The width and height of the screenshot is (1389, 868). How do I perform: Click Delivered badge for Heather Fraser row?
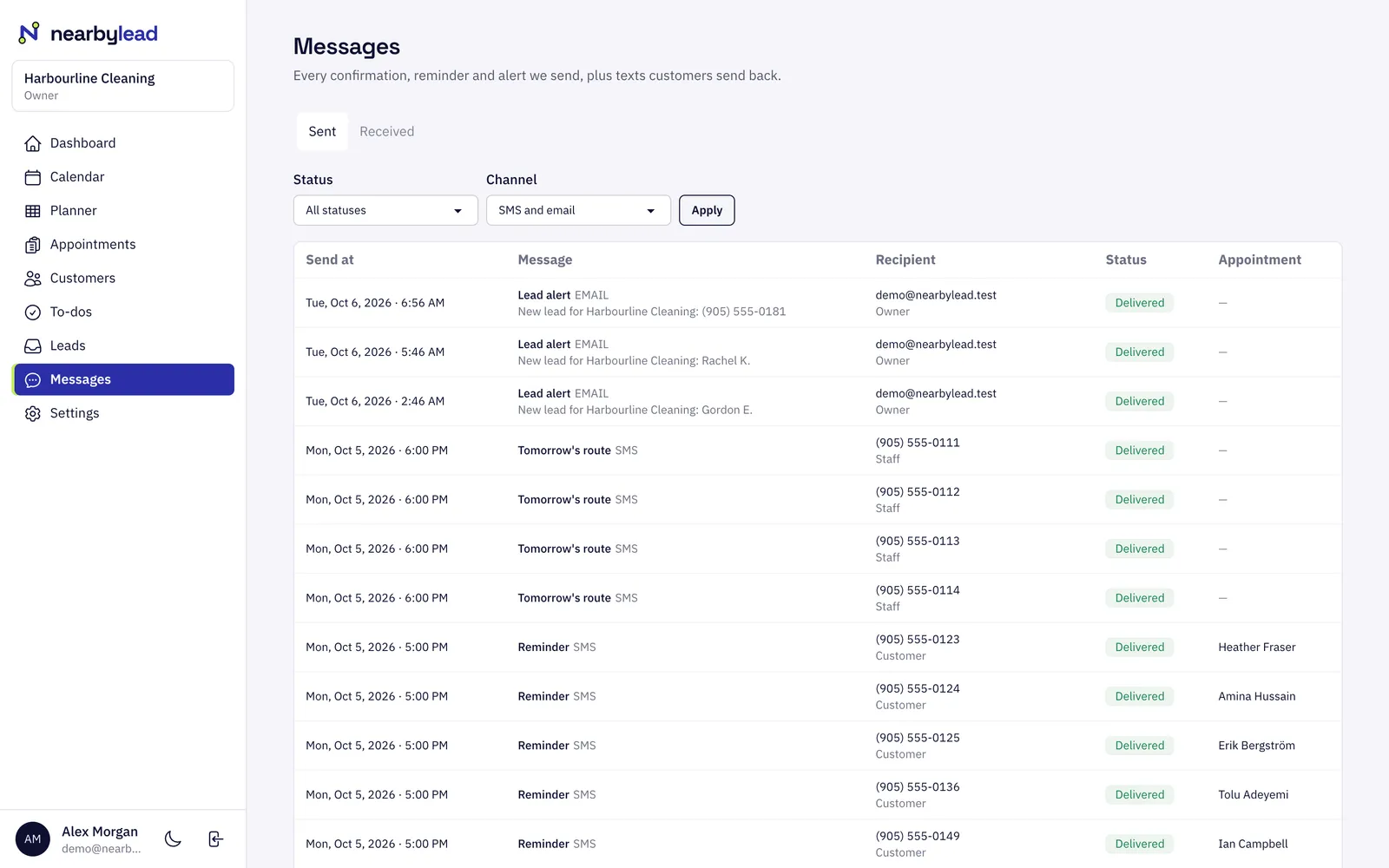pos(1140,648)
